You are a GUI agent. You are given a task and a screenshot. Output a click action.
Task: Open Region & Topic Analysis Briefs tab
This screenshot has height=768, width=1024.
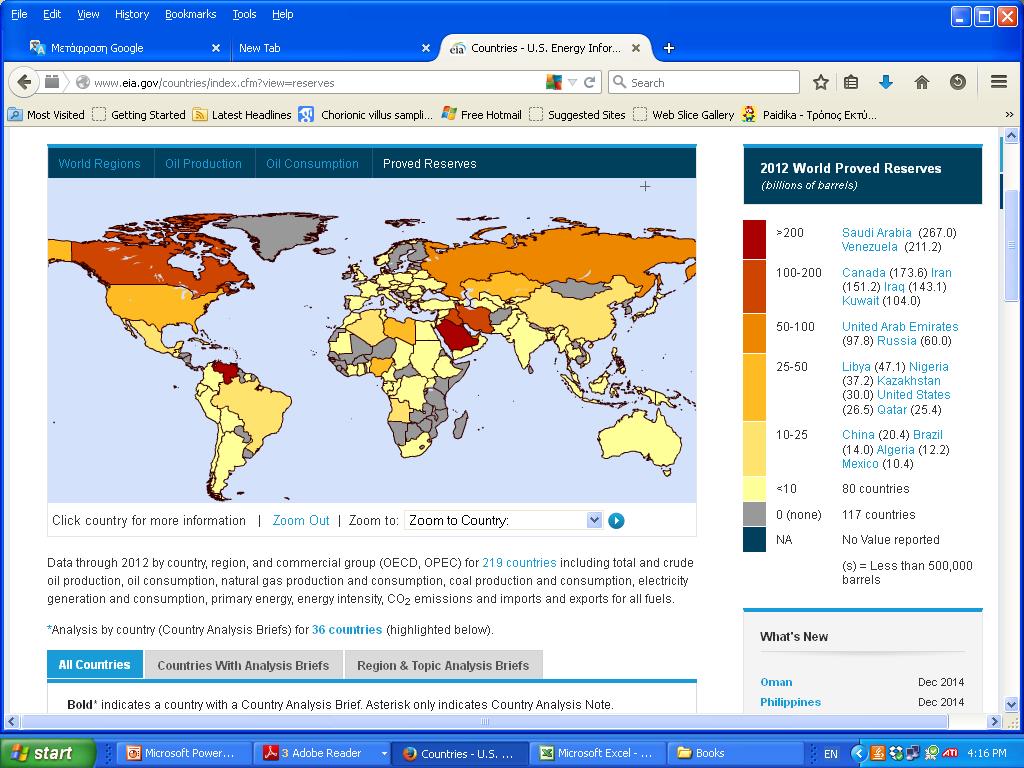[x=443, y=665]
